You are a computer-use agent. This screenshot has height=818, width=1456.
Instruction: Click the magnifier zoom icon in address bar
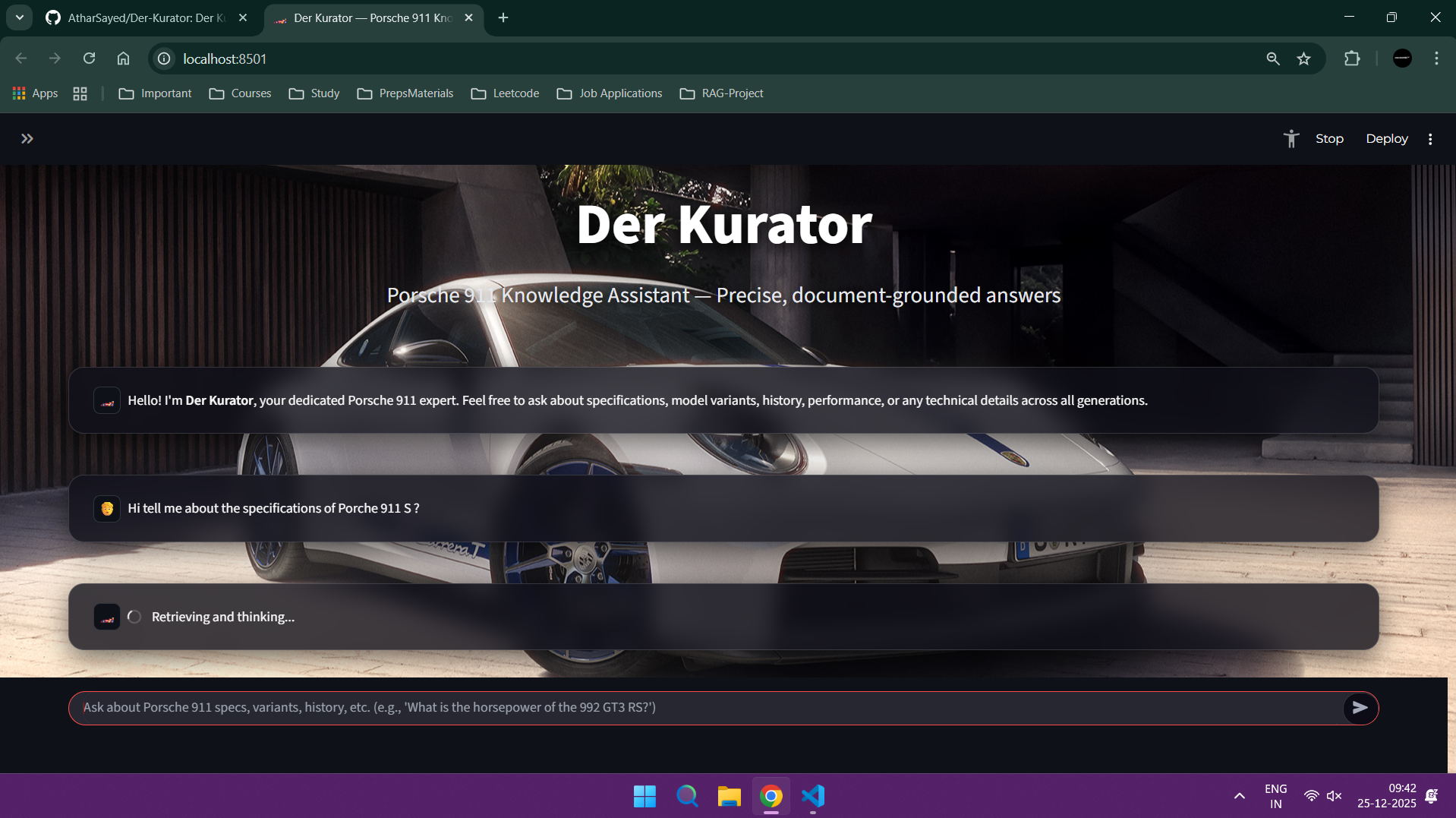click(x=1272, y=58)
